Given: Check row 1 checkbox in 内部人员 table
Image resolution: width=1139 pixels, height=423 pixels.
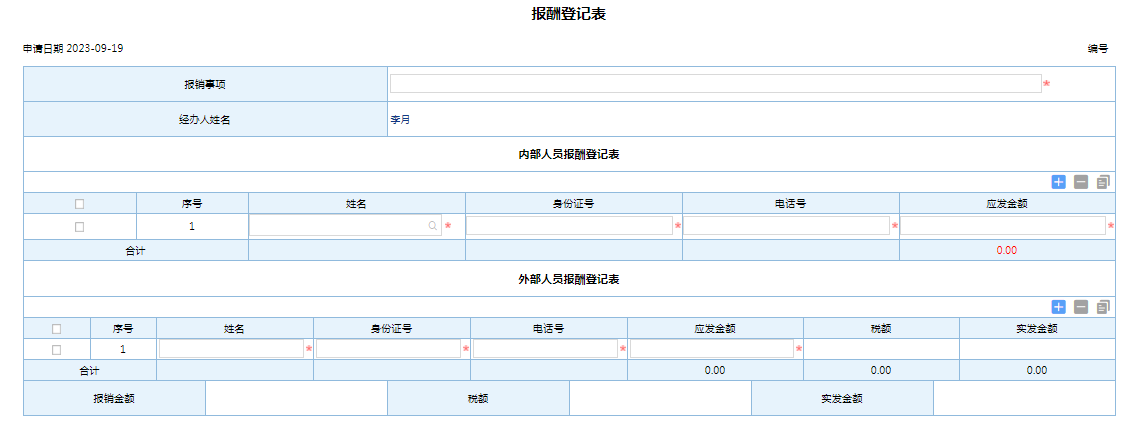Looking at the screenshot, I should click(x=79, y=227).
